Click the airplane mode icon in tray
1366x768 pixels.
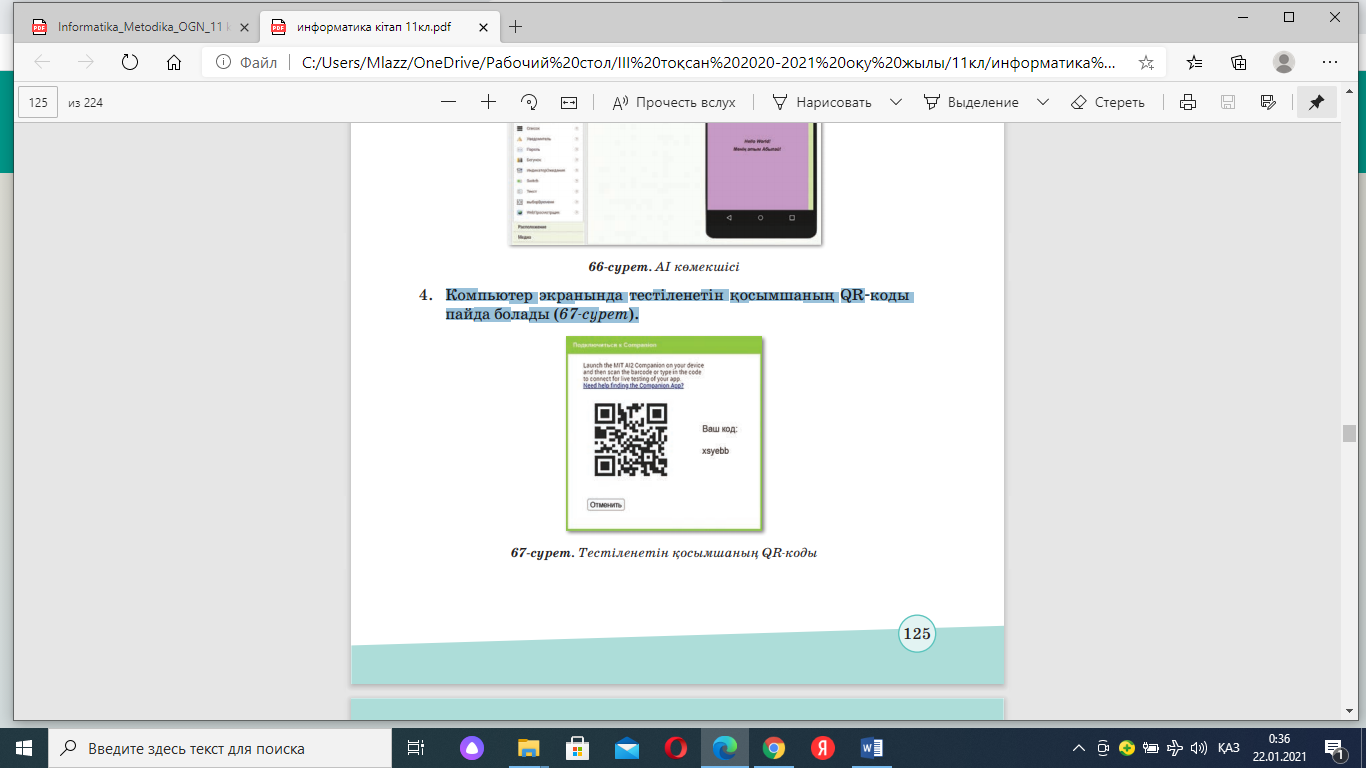(1174, 748)
